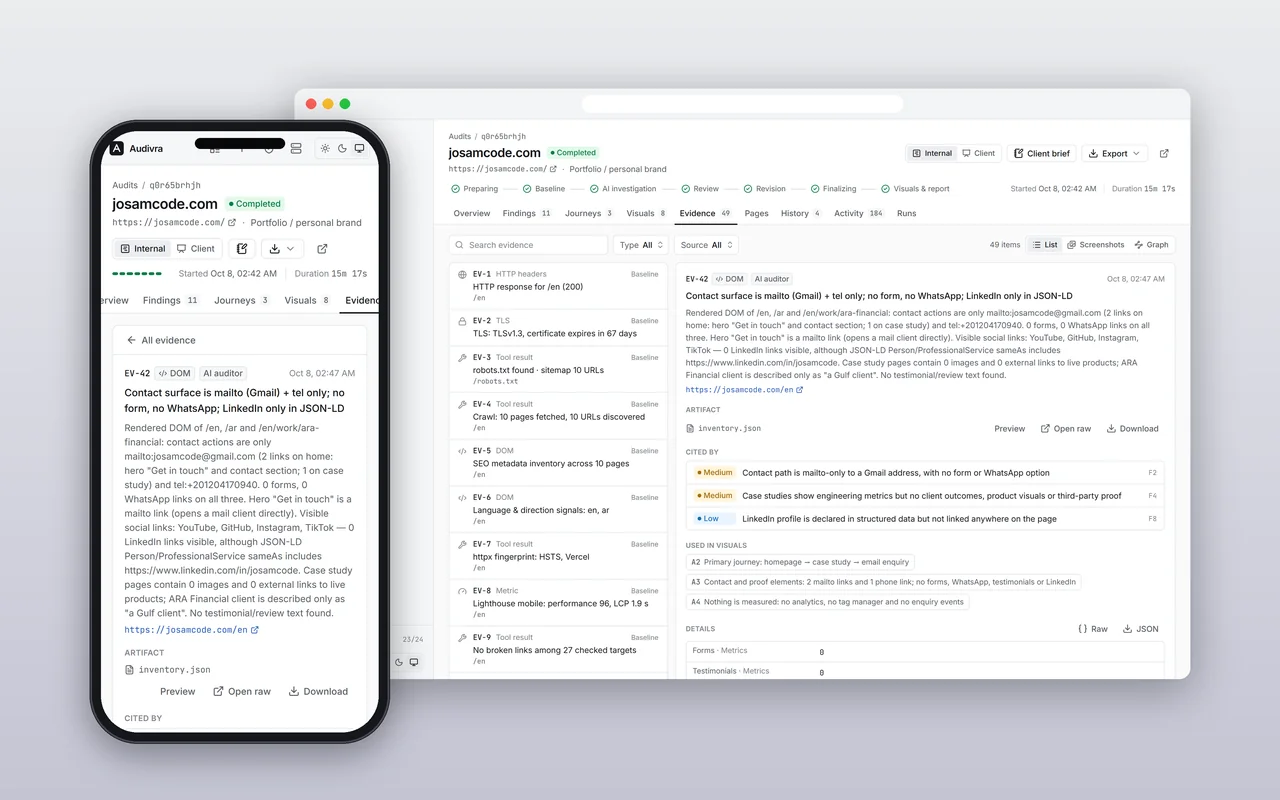
Task: Open the A2 Primary journey visual chip
Action: (x=800, y=562)
